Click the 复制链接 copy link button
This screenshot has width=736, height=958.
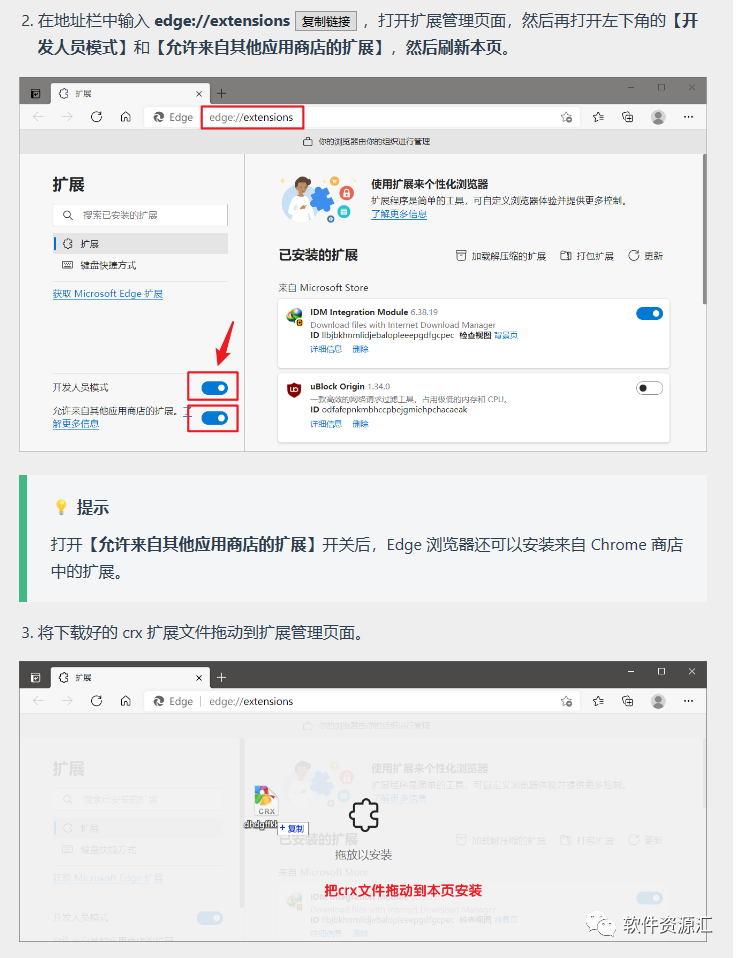click(x=326, y=21)
